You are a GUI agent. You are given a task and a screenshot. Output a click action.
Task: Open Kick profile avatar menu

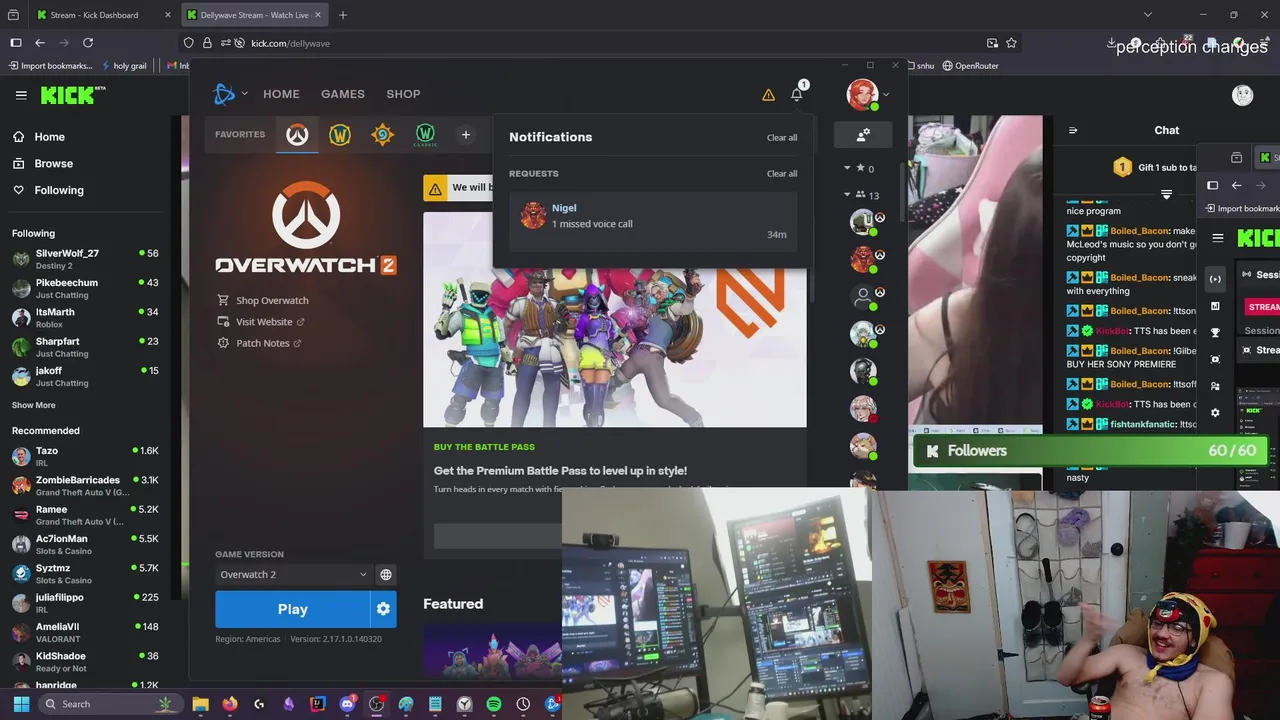coord(1242,95)
